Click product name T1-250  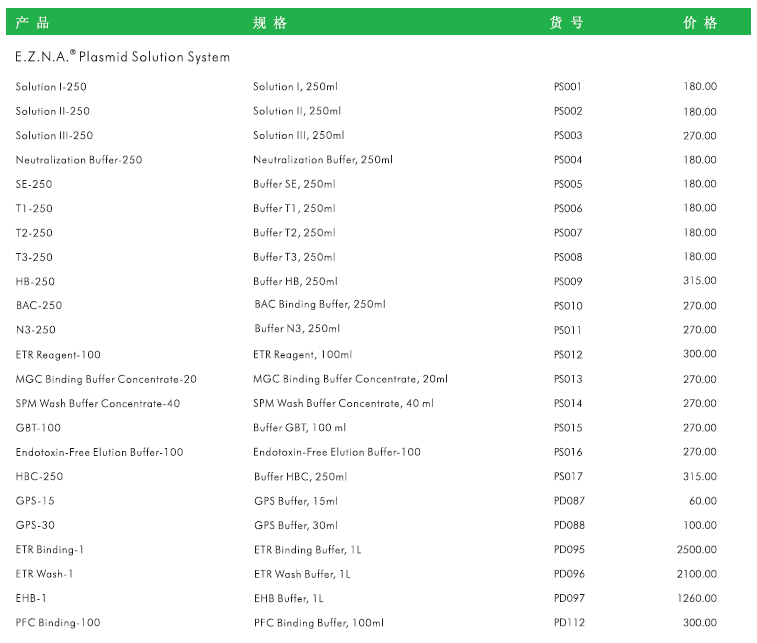34,209
